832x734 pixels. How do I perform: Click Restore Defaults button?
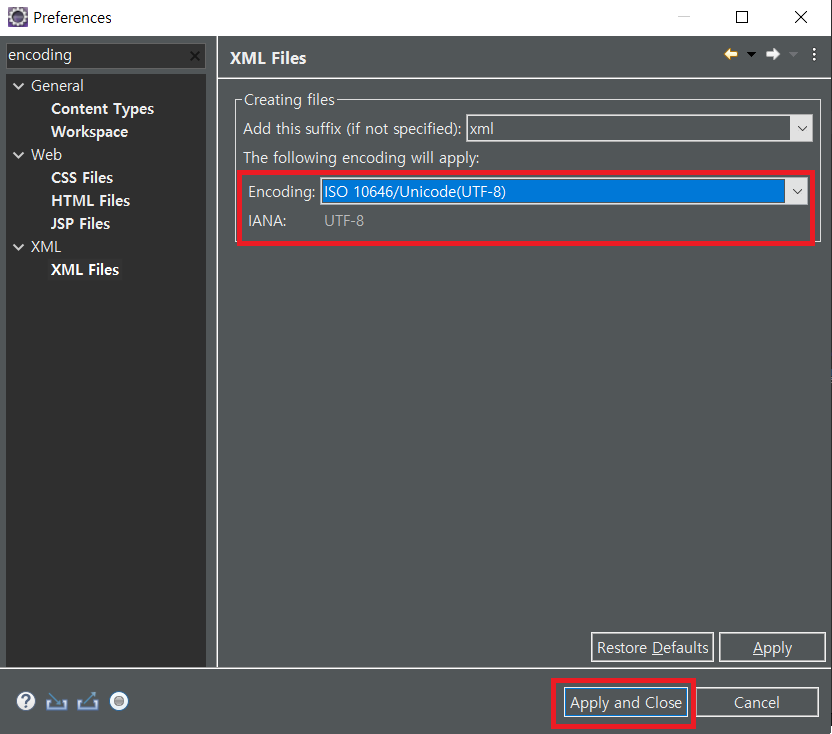coord(652,647)
